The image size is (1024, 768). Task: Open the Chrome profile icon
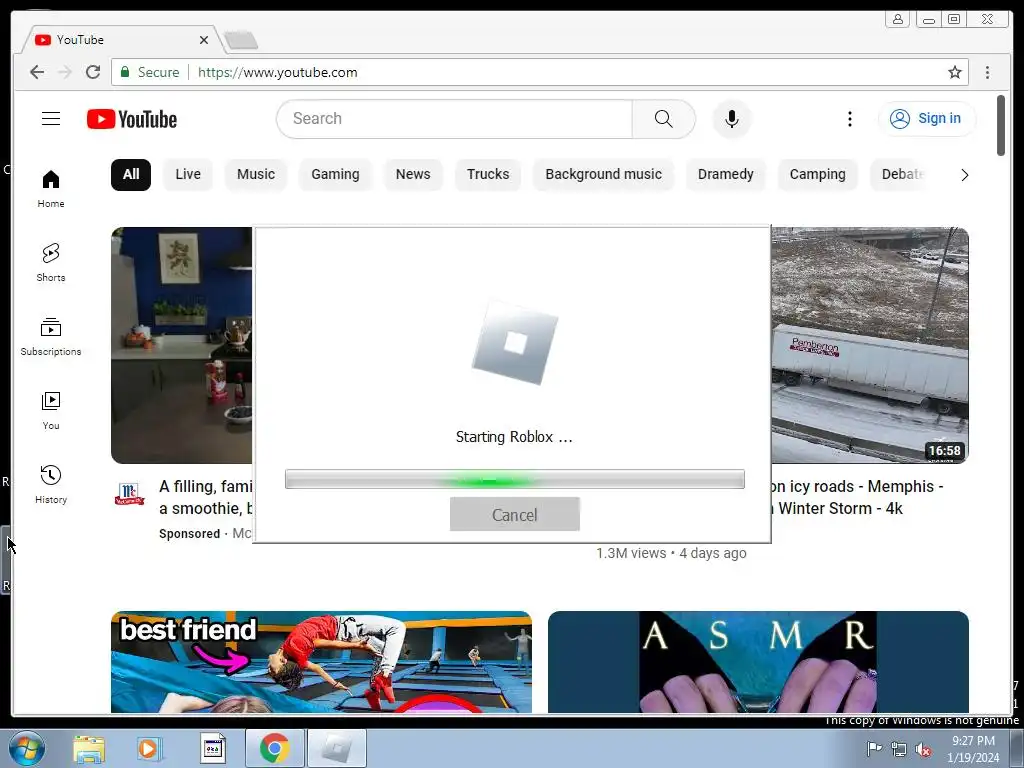(898, 19)
